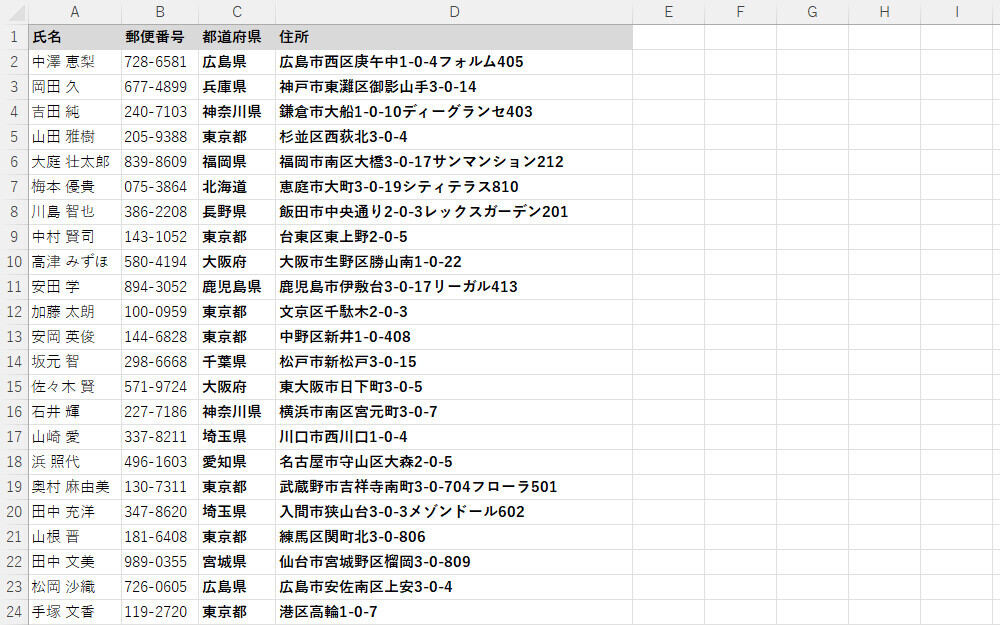
Task: Click address 横浜市南区宮元町3-0-7
Action: tap(454, 412)
